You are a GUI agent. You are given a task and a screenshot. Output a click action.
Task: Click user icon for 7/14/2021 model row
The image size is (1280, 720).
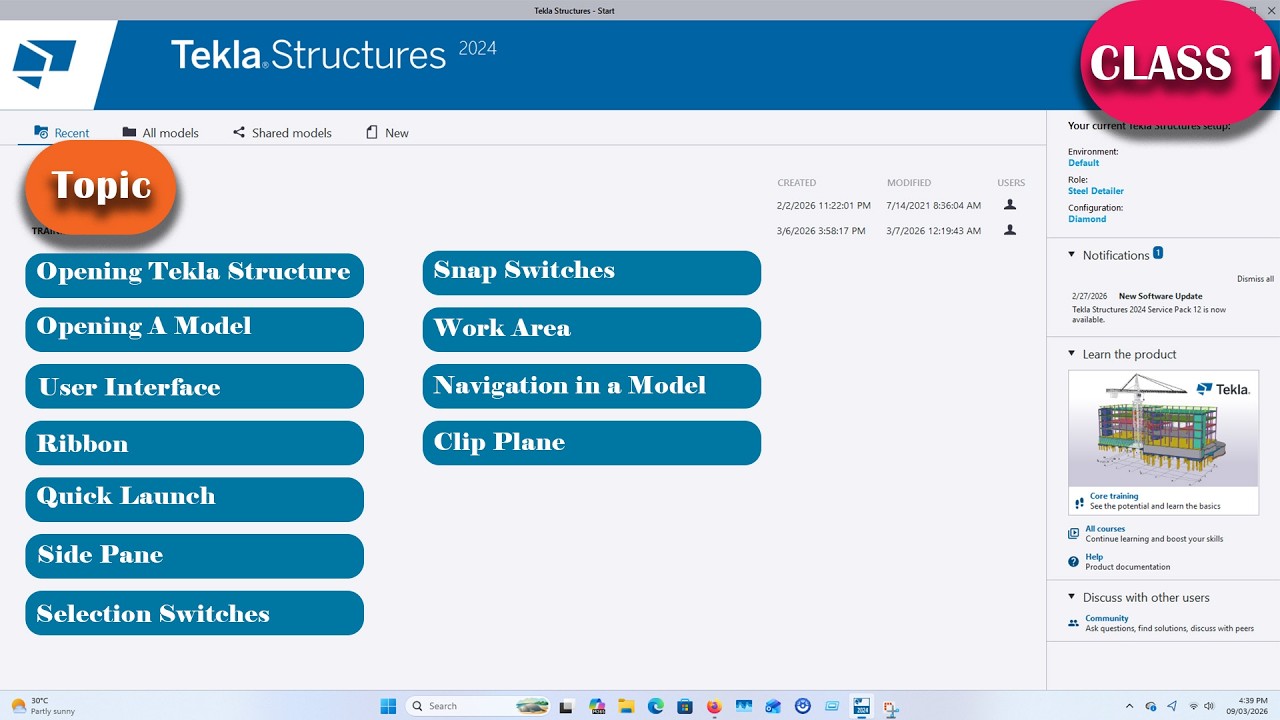pyautogui.click(x=1010, y=204)
